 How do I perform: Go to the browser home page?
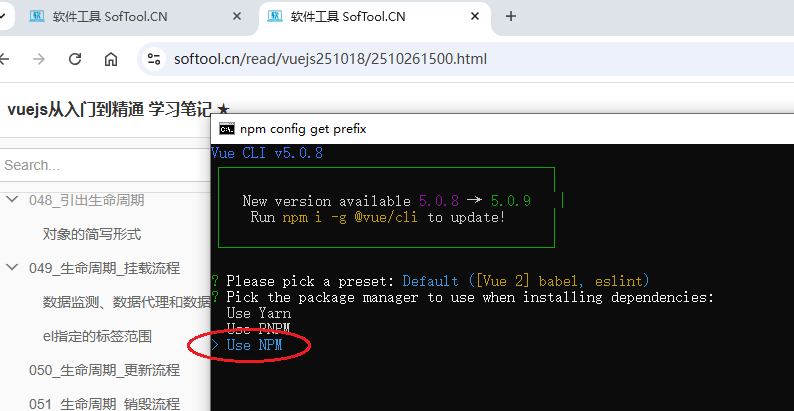pos(111,59)
